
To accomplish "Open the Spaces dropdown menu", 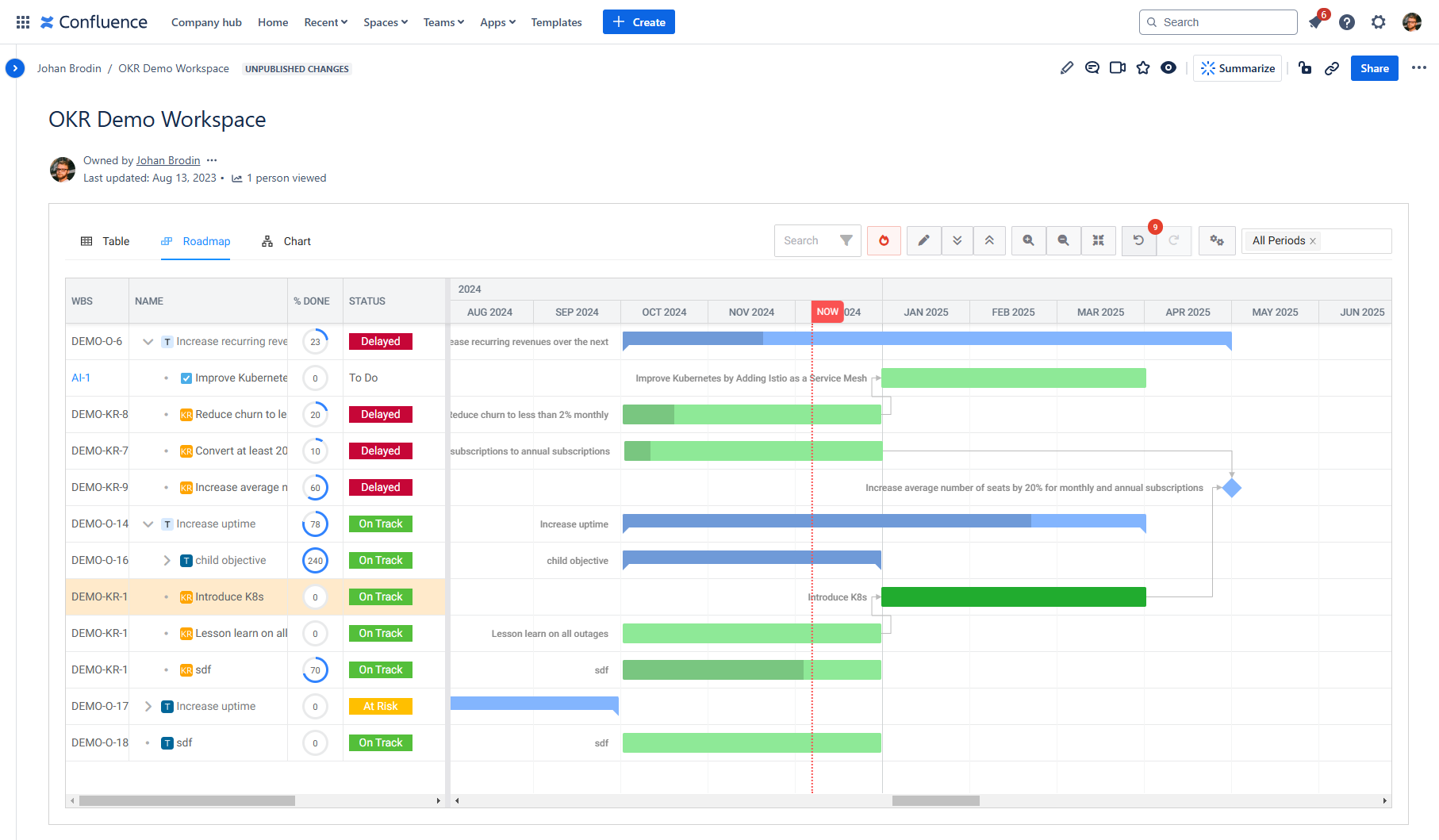I will click(x=386, y=22).
